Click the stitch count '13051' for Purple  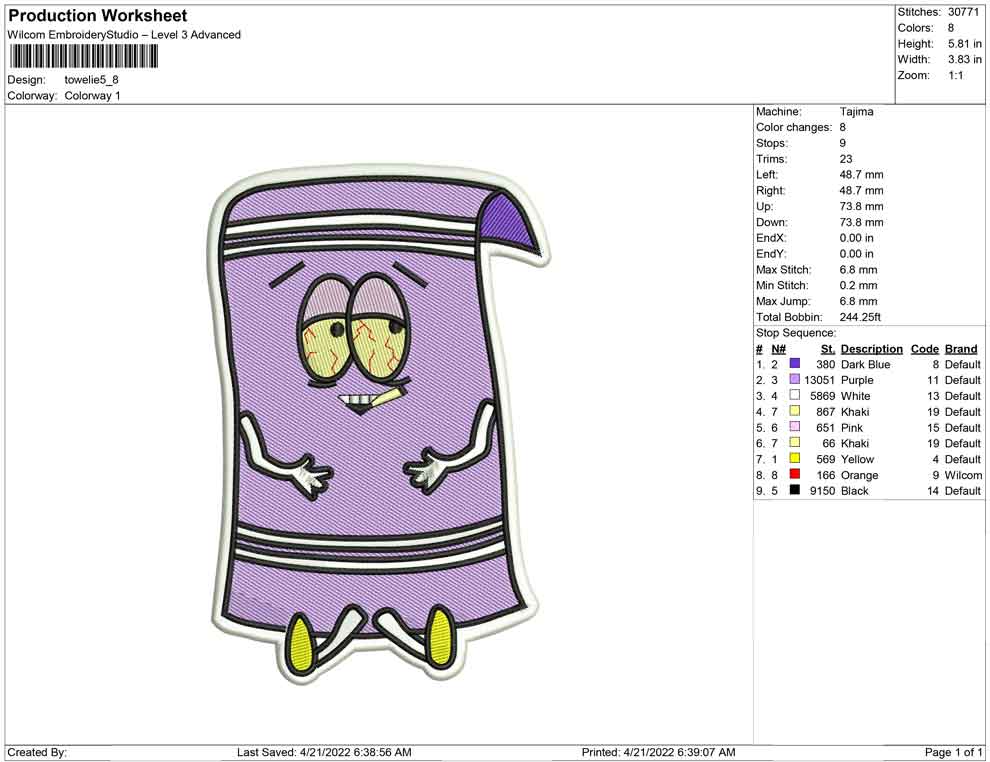(820, 380)
